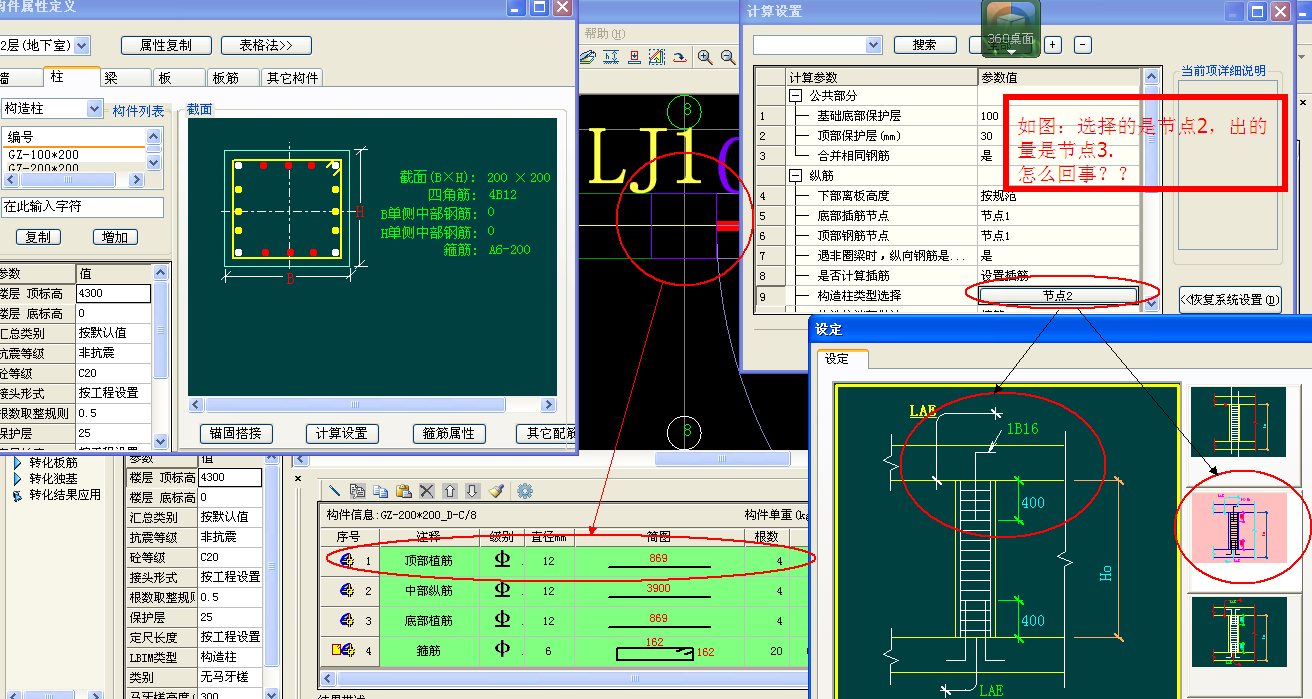This screenshot has width=1312, height=699.
Task: Collapse the 纵筋 group
Action: click(796, 176)
